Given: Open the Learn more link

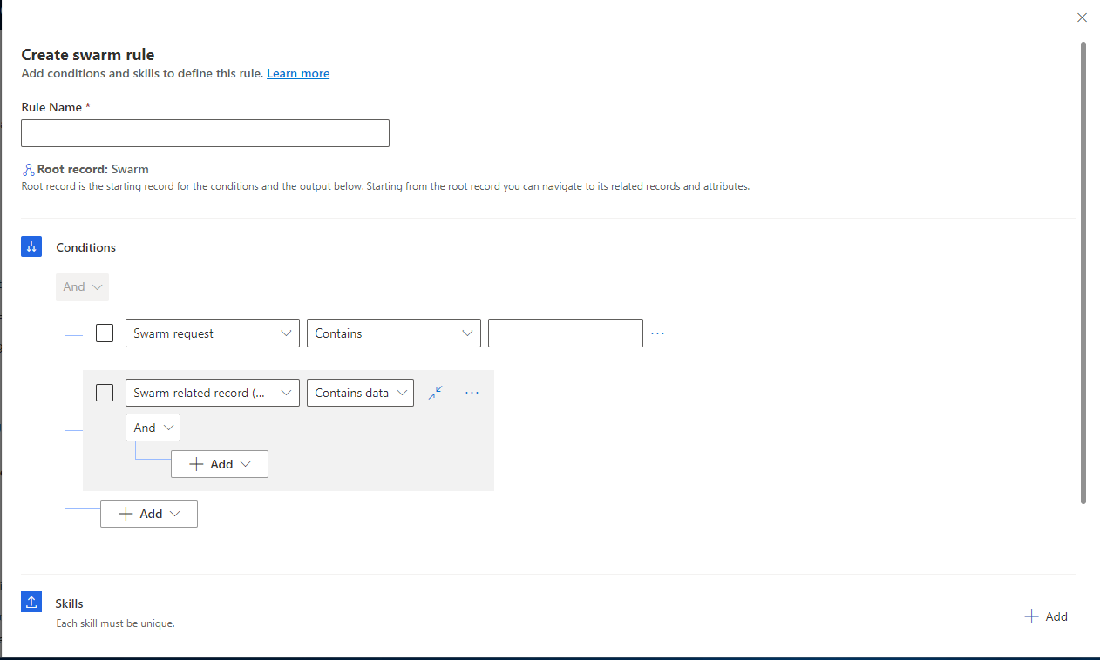Looking at the screenshot, I should pyautogui.click(x=297, y=73).
